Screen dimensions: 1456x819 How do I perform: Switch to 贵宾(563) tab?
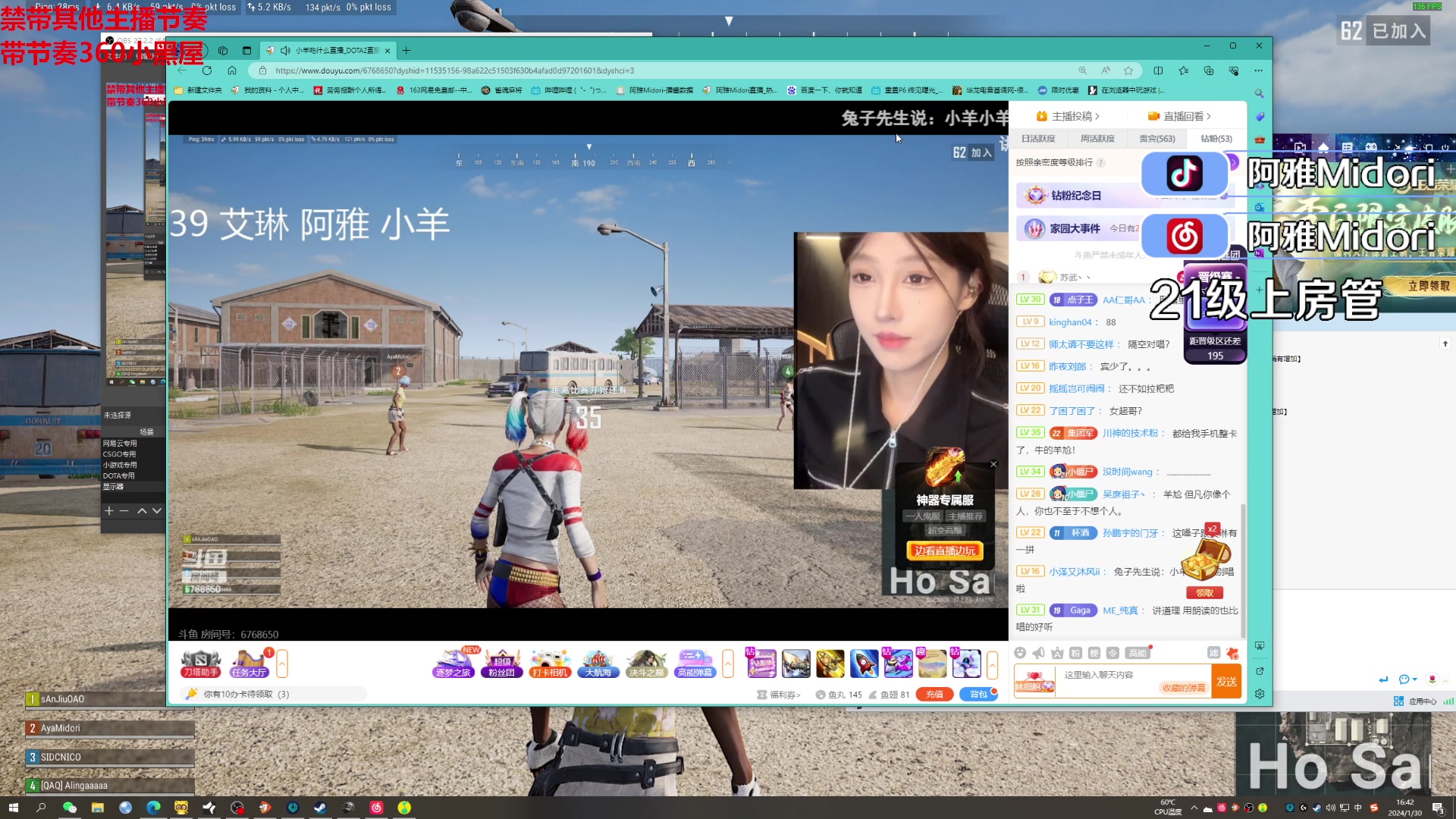coord(1157,139)
